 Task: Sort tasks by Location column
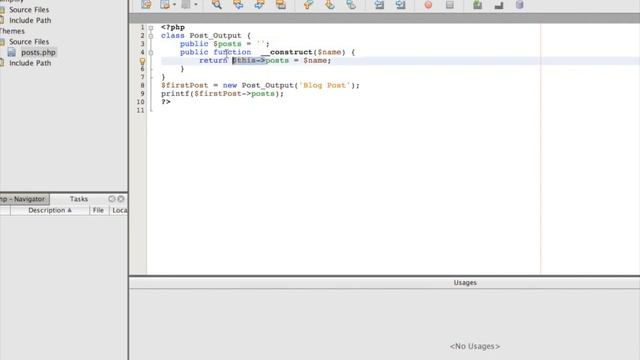click(119, 210)
